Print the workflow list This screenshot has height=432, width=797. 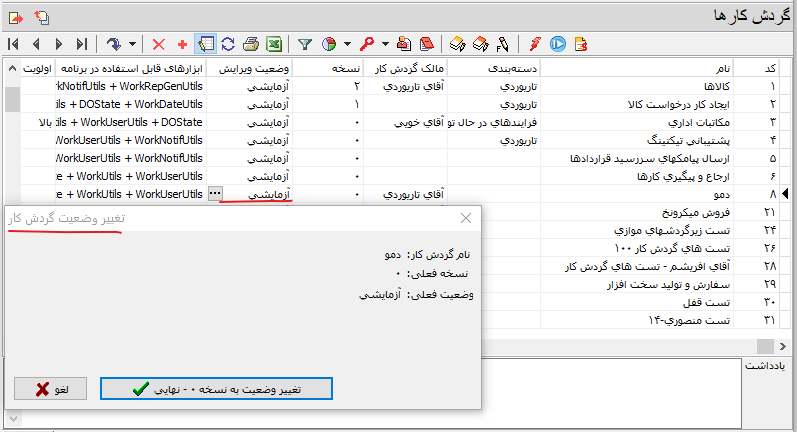coord(252,44)
